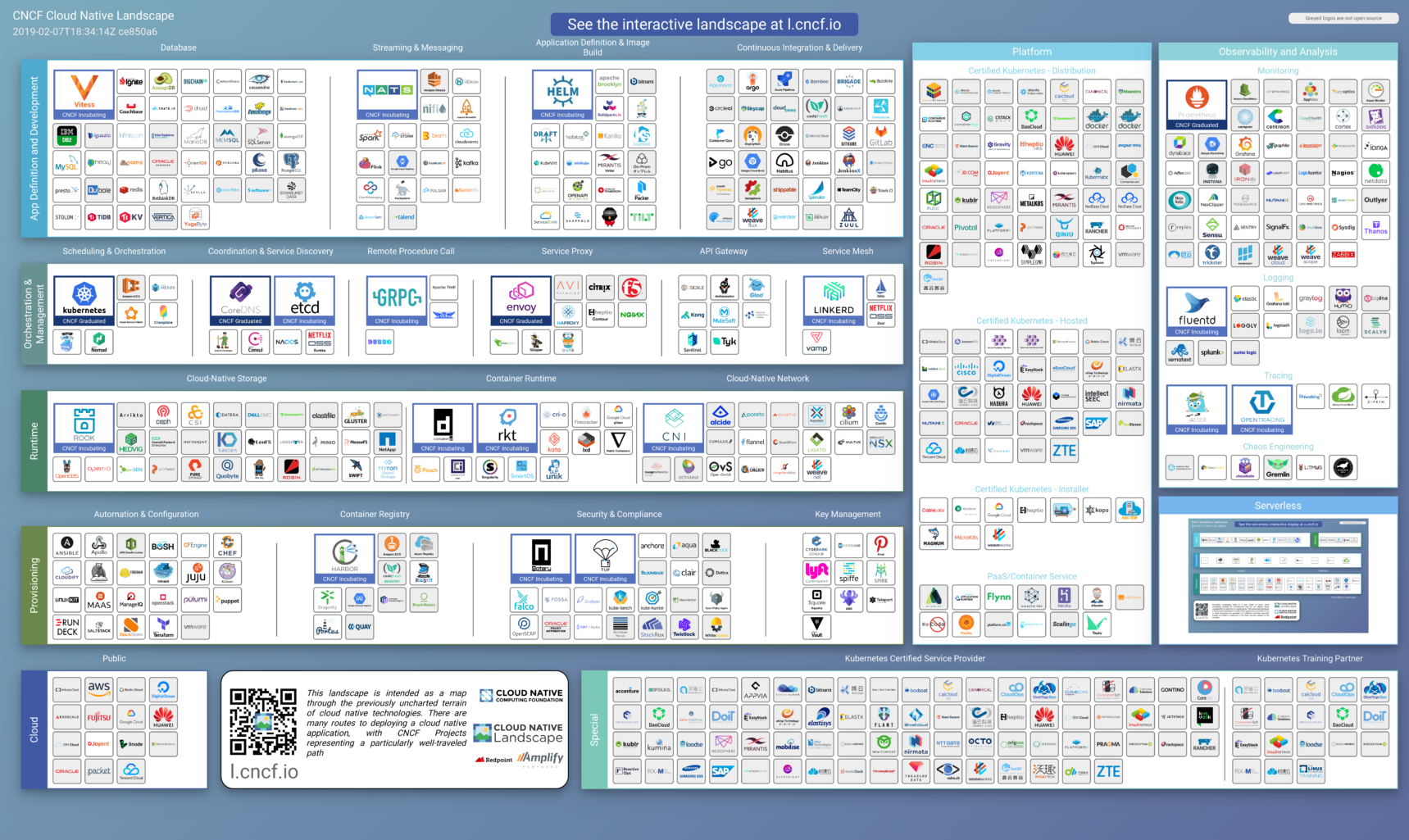The height and width of the screenshot is (840, 1409).
Task: Select the spiffe logo tile
Action: 849,573
